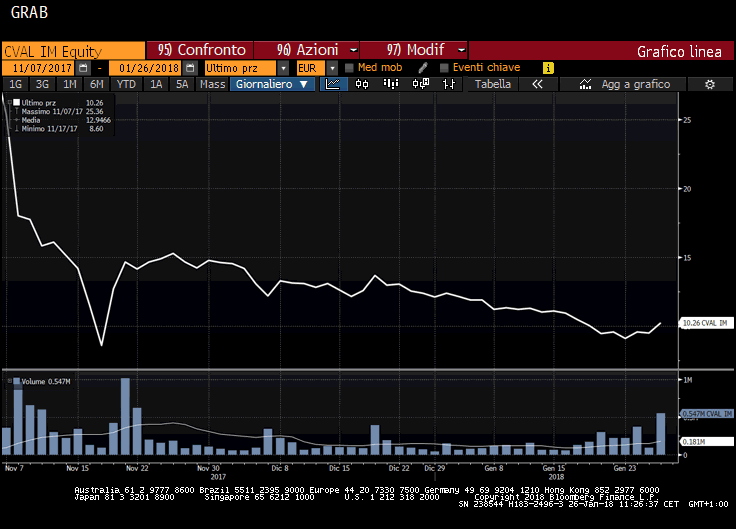Enable the Med mob checkbox
Screen dimensions: 736x529
[349, 68]
